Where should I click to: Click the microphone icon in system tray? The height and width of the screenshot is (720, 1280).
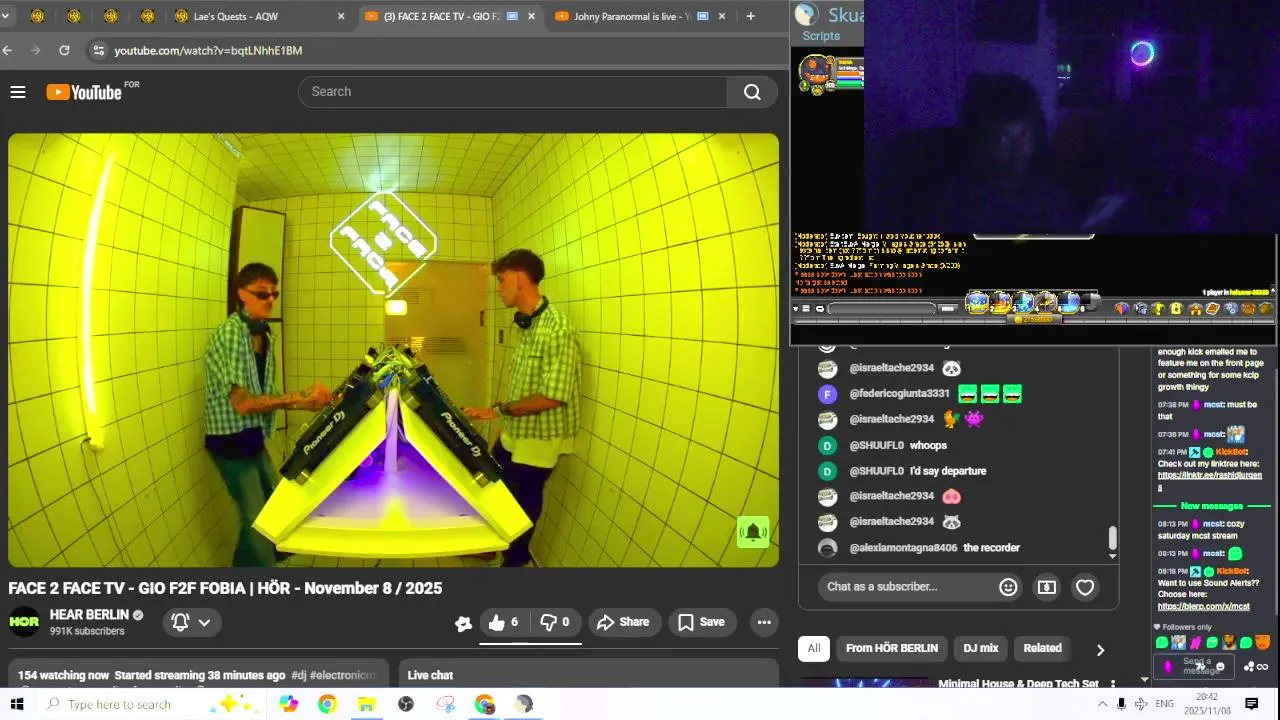1121,704
